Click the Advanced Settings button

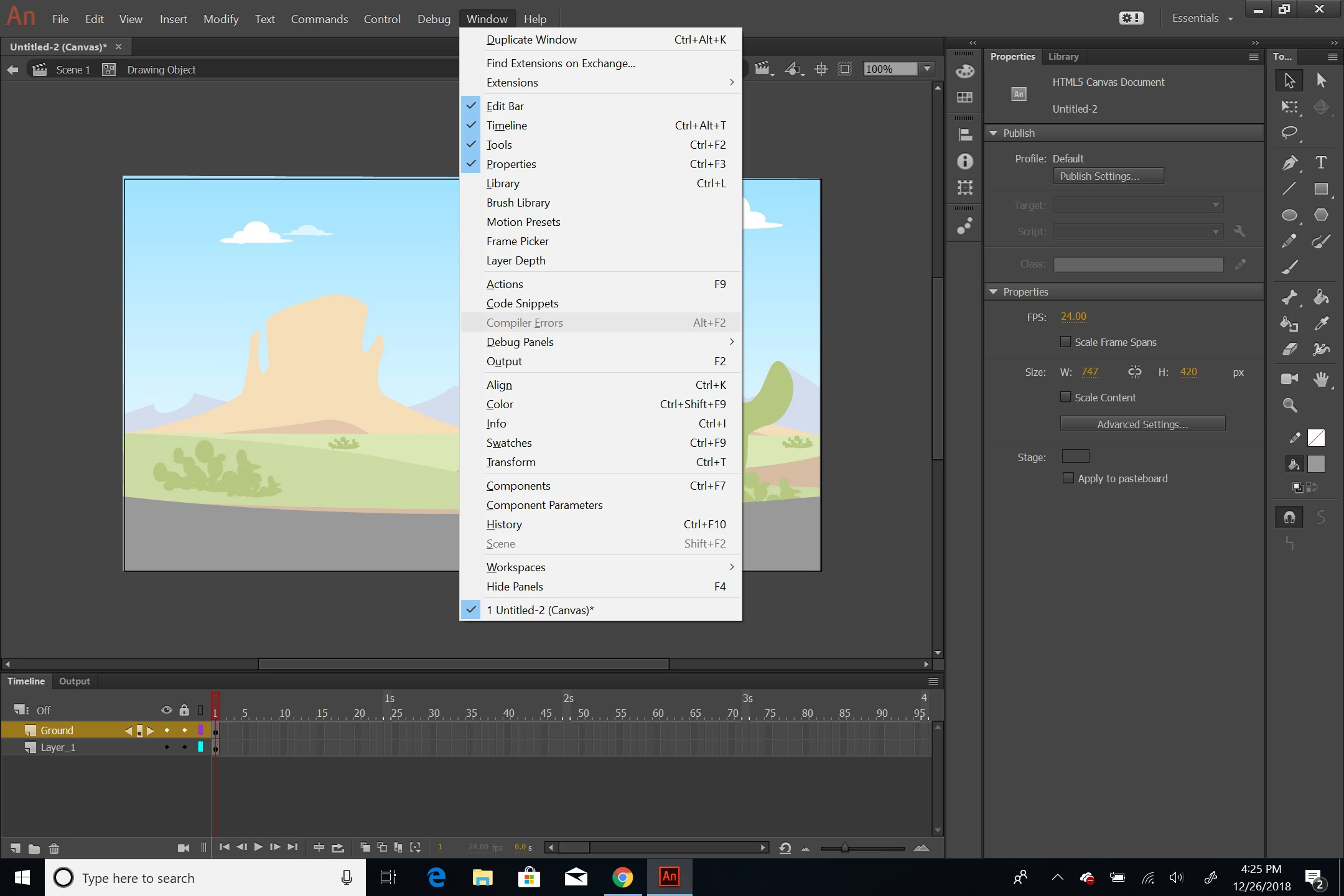[x=1142, y=424]
